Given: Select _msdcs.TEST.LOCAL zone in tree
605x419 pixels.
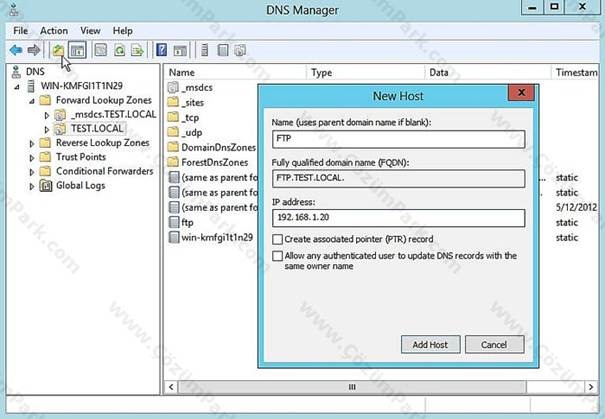Looking at the screenshot, I should click(x=113, y=115).
